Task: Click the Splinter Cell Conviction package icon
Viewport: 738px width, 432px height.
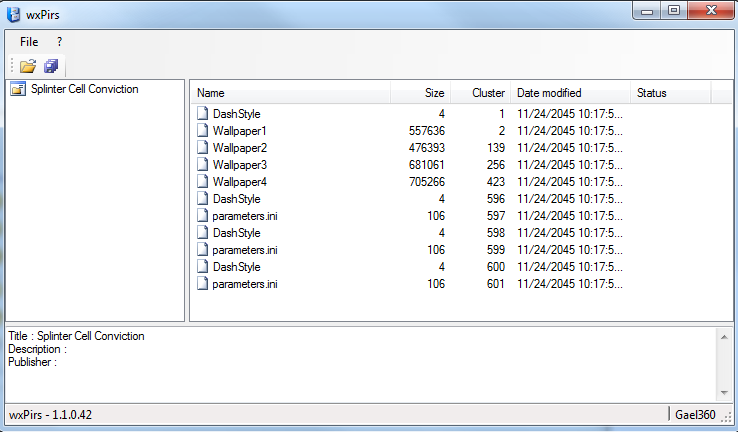Action: (x=18, y=88)
